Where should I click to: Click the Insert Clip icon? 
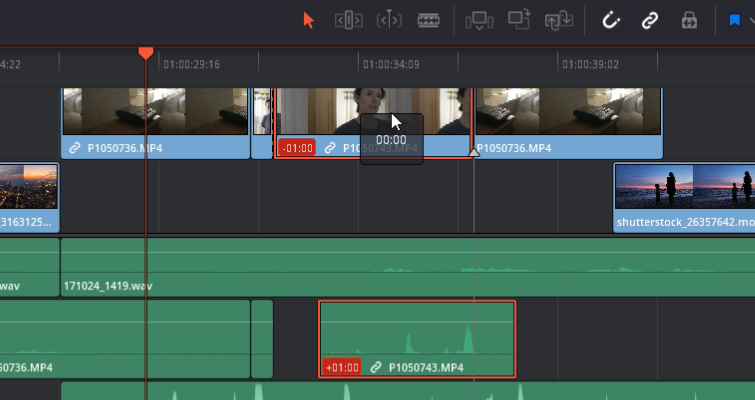tap(479, 21)
